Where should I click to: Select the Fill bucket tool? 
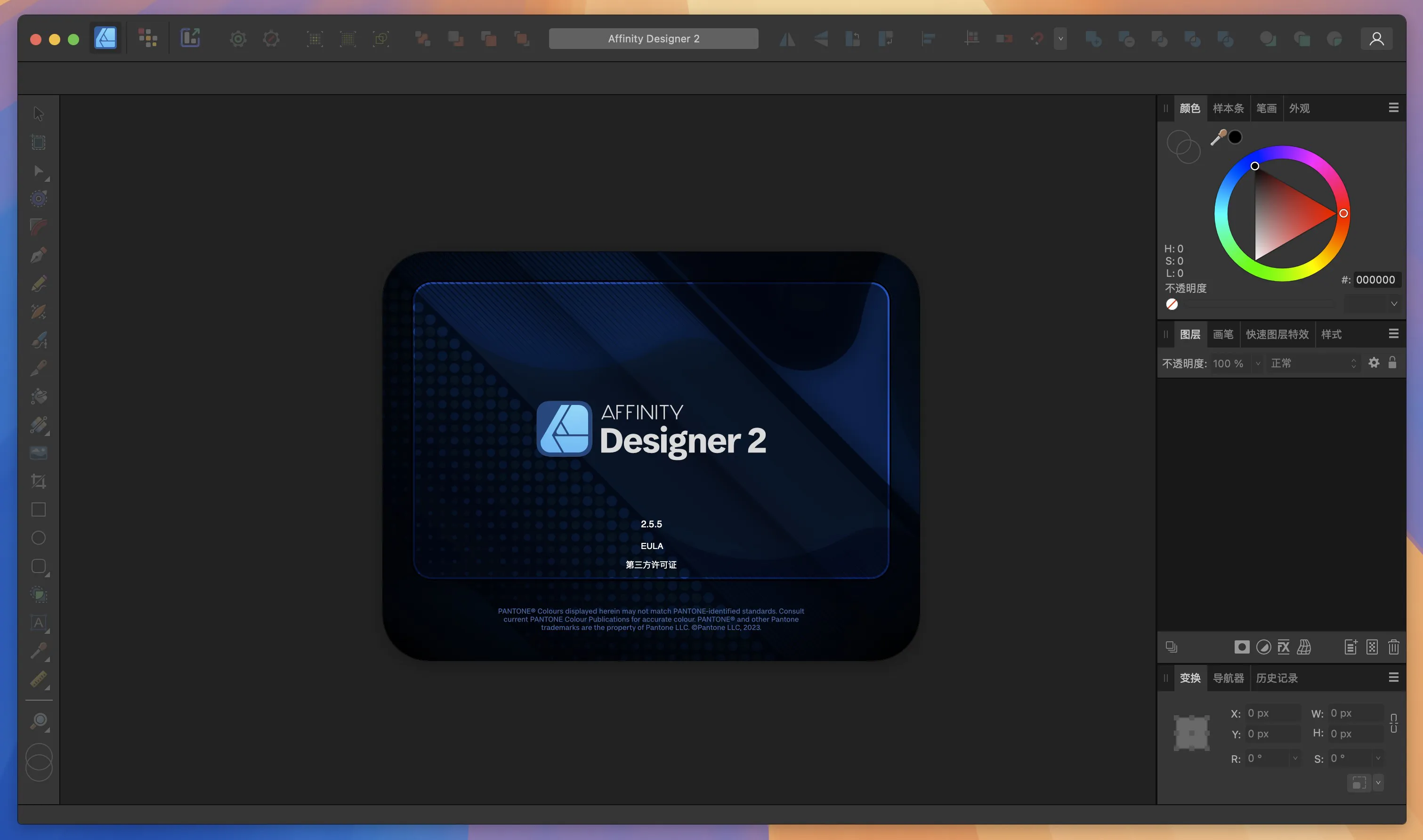pos(39,397)
